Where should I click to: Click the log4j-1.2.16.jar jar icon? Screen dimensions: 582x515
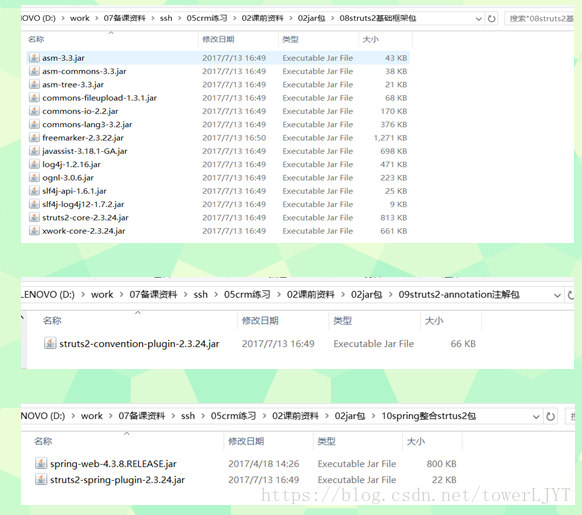click(x=34, y=164)
